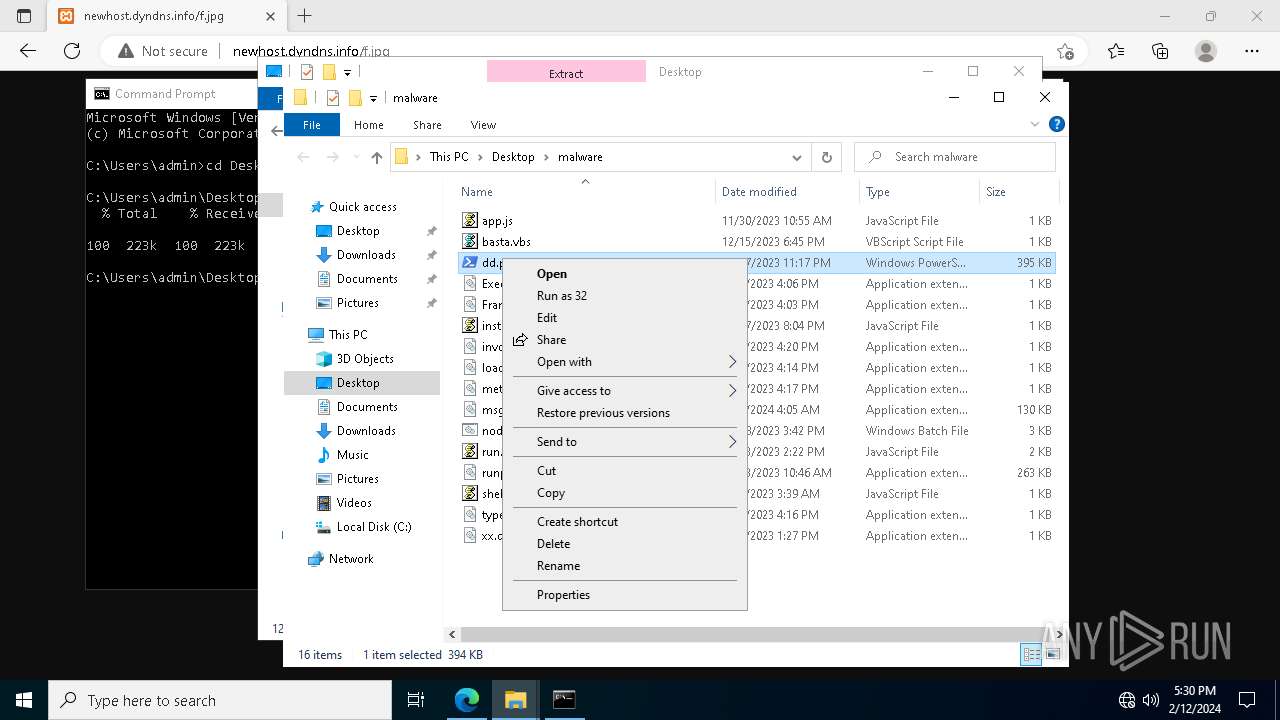Open 3D Objects folder in navigation pane

pyautogui.click(x=365, y=359)
